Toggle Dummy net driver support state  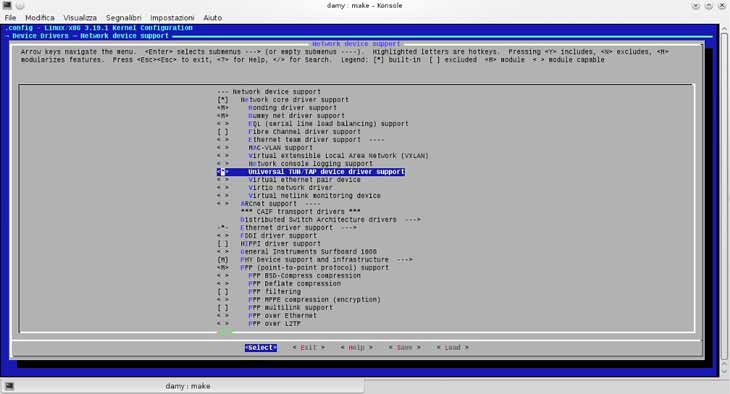point(223,115)
